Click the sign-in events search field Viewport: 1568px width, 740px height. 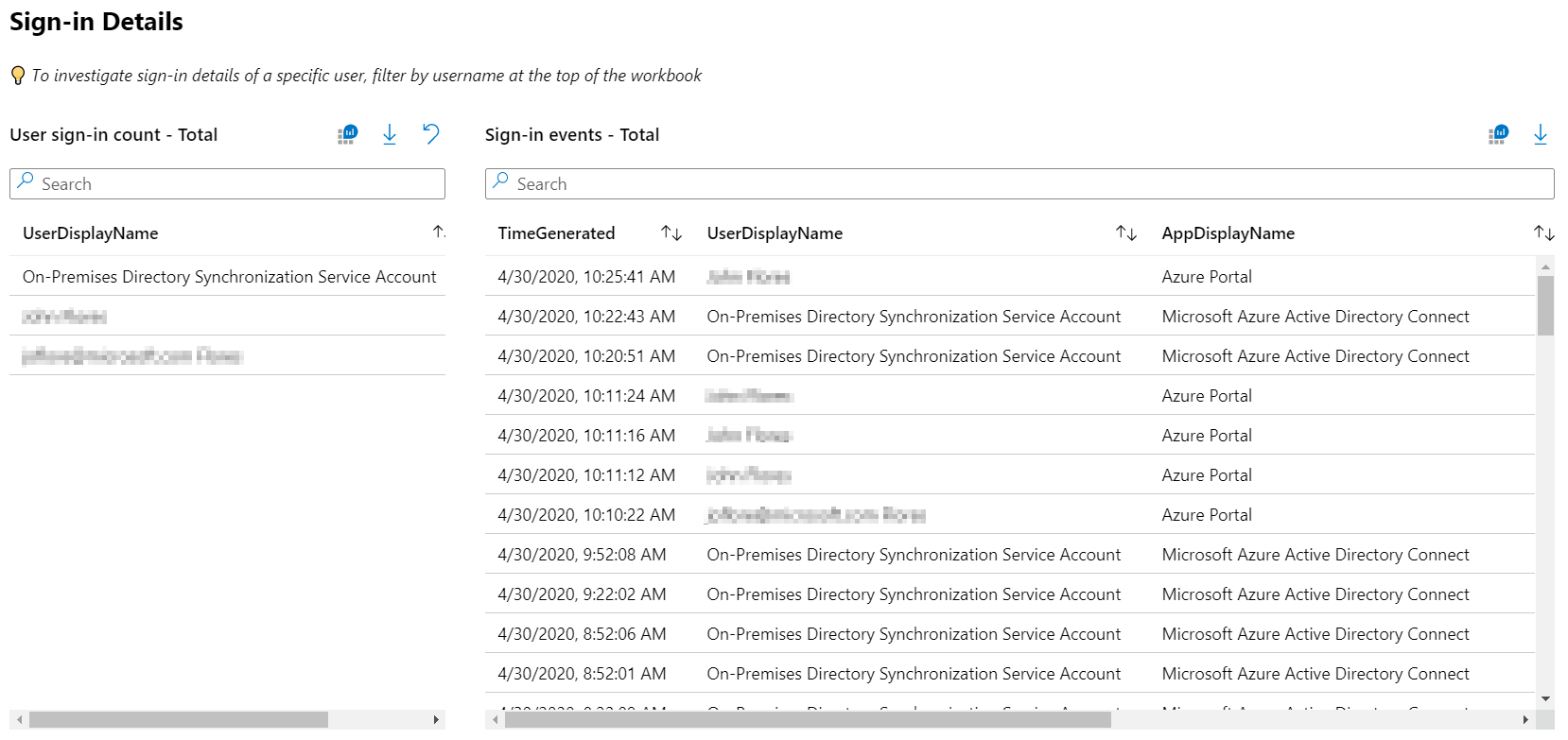coord(1019,184)
